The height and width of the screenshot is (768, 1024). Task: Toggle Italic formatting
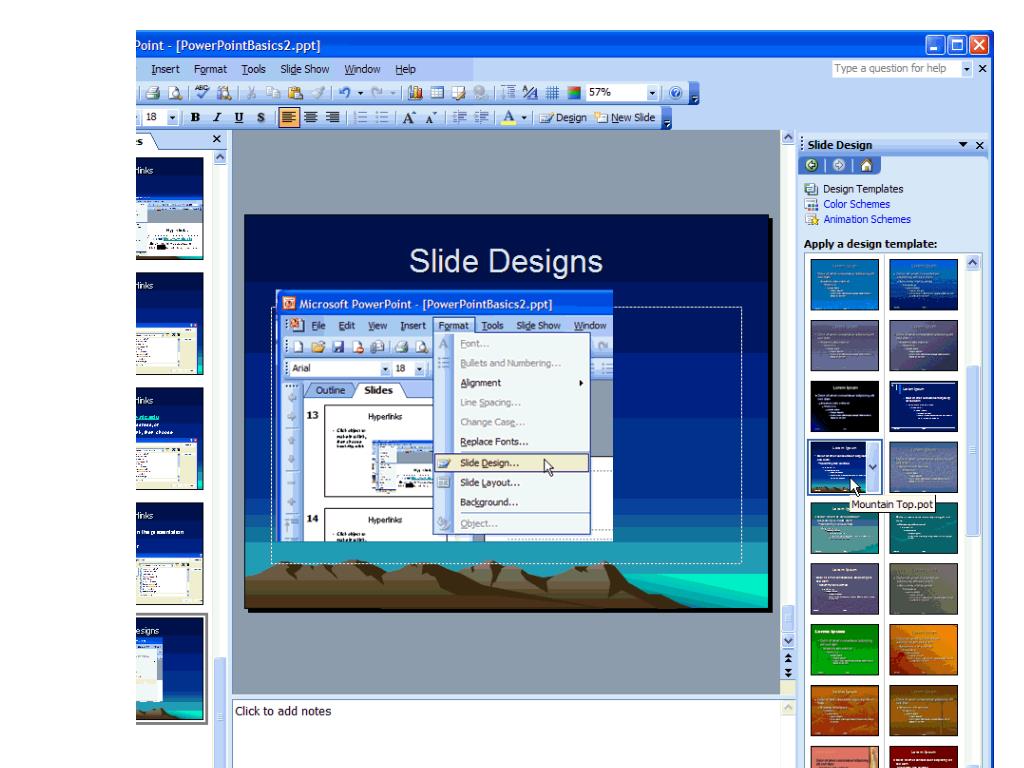pyautogui.click(x=217, y=118)
